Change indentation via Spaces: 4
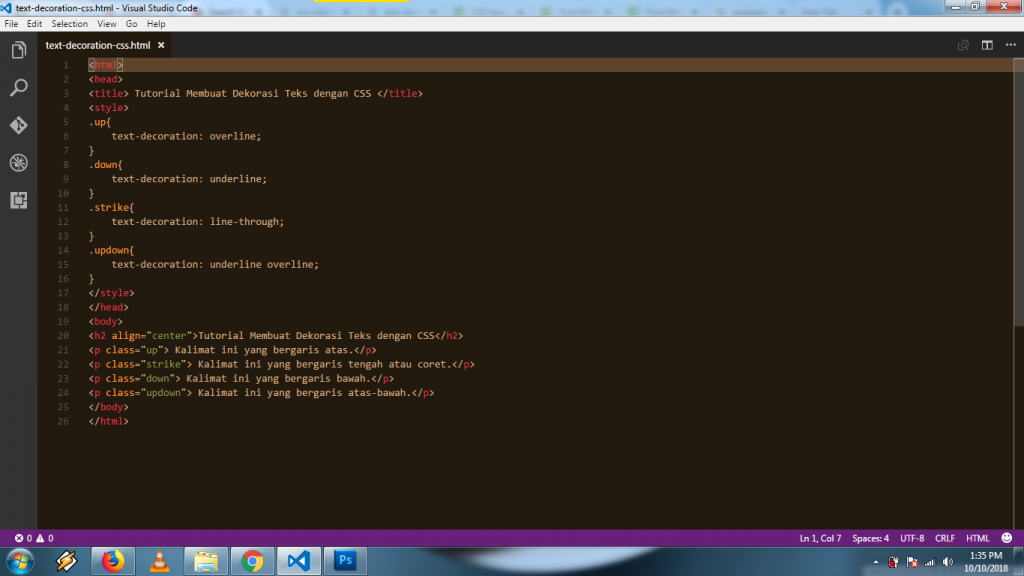Viewport: 1024px width, 576px height. click(870, 538)
